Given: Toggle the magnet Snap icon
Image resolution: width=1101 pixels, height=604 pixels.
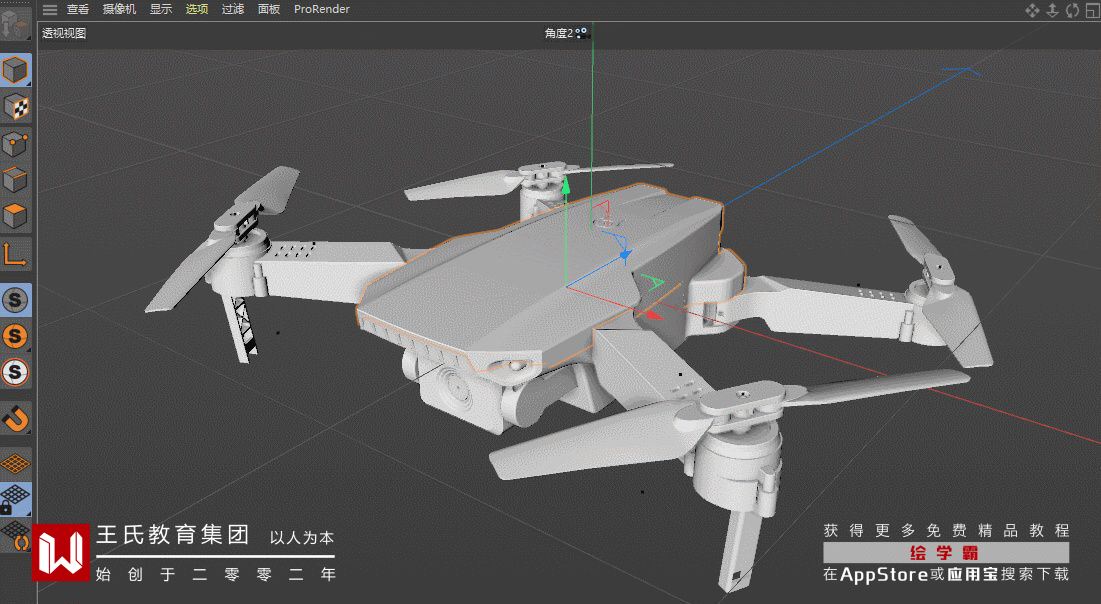Looking at the screenshot, I should (15, 419).
